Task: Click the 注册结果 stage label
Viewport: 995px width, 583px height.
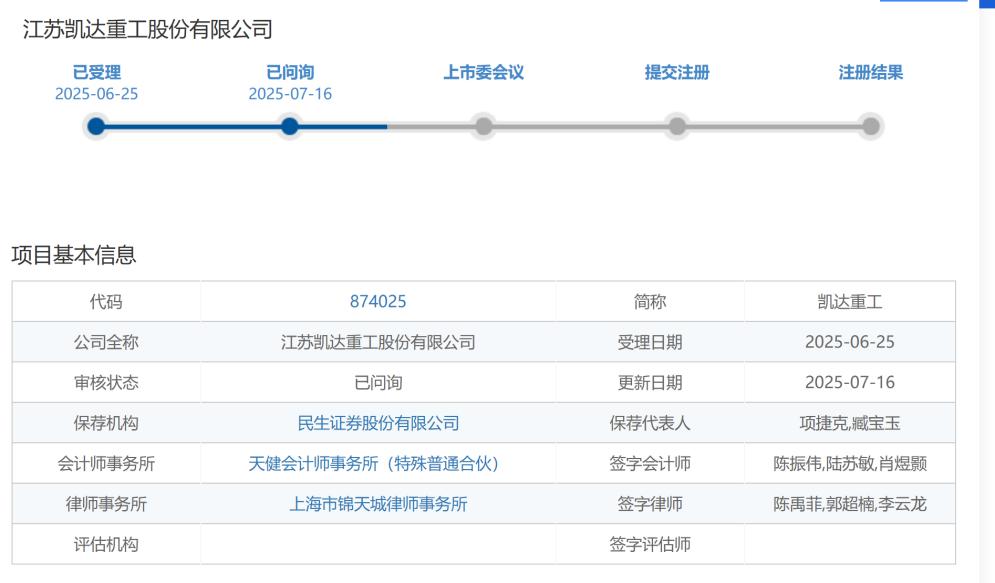Action: (871, 72)
